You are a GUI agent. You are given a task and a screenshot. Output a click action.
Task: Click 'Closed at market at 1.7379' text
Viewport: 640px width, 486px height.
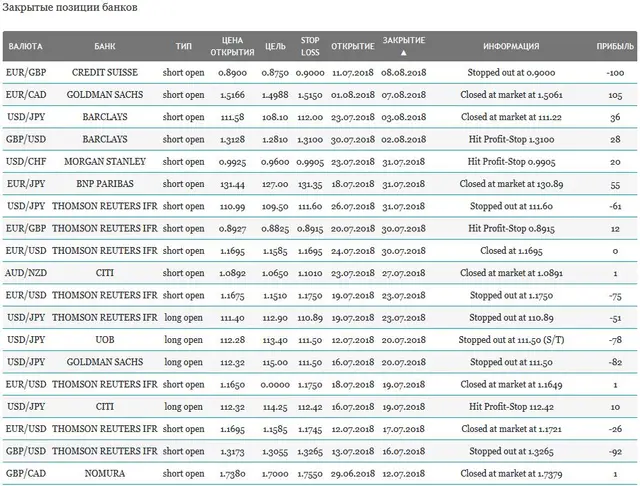[x=511, y=474]
